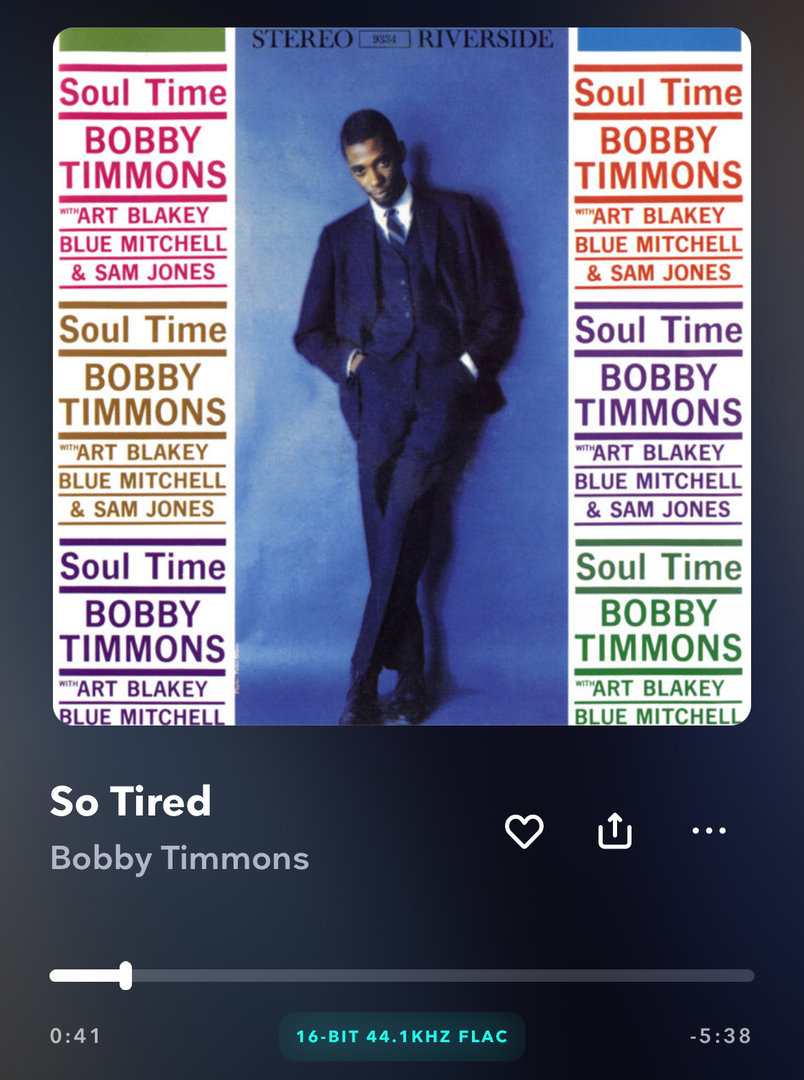The height and width of the screenshot is (1080, 804).
Task: Open the three-dot more options menu
Action: click(x=709, y=831)
